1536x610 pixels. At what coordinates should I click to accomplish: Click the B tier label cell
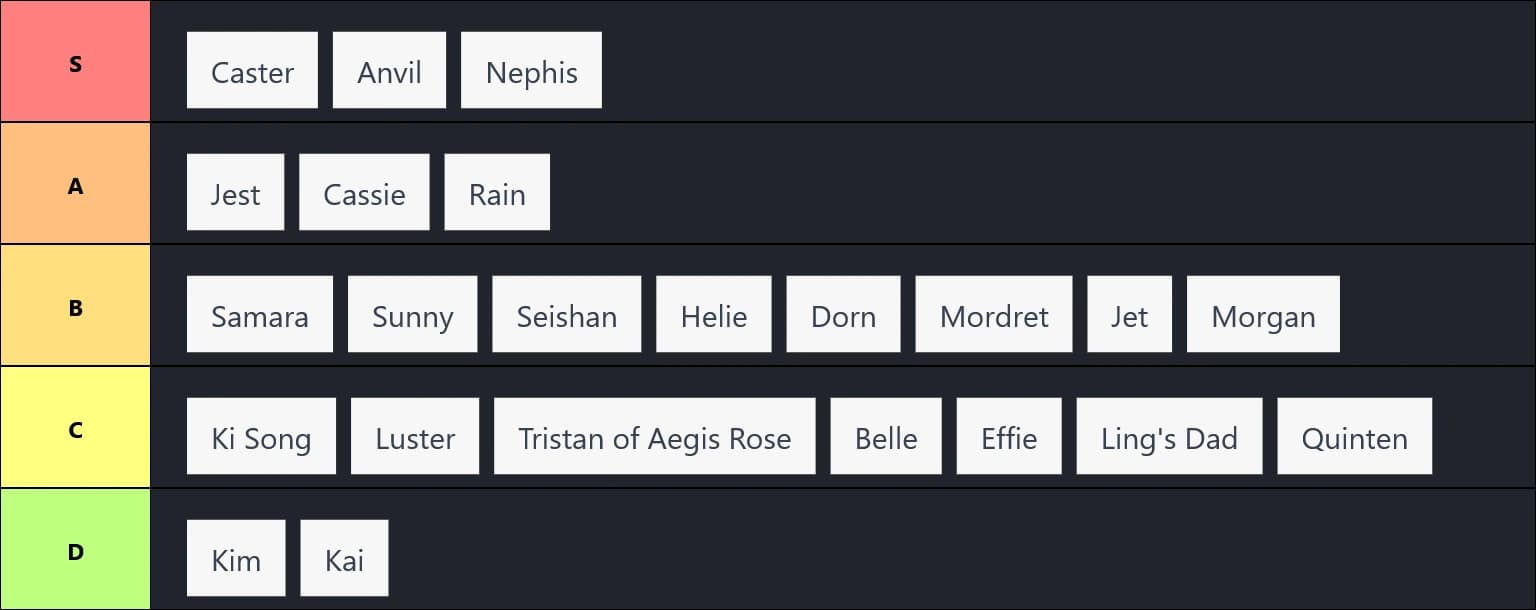75,306
